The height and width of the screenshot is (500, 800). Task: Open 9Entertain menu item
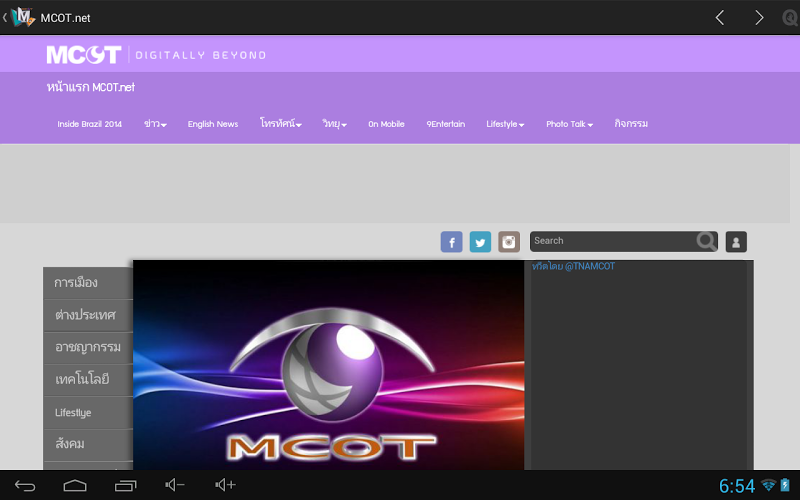pos(445,124)
